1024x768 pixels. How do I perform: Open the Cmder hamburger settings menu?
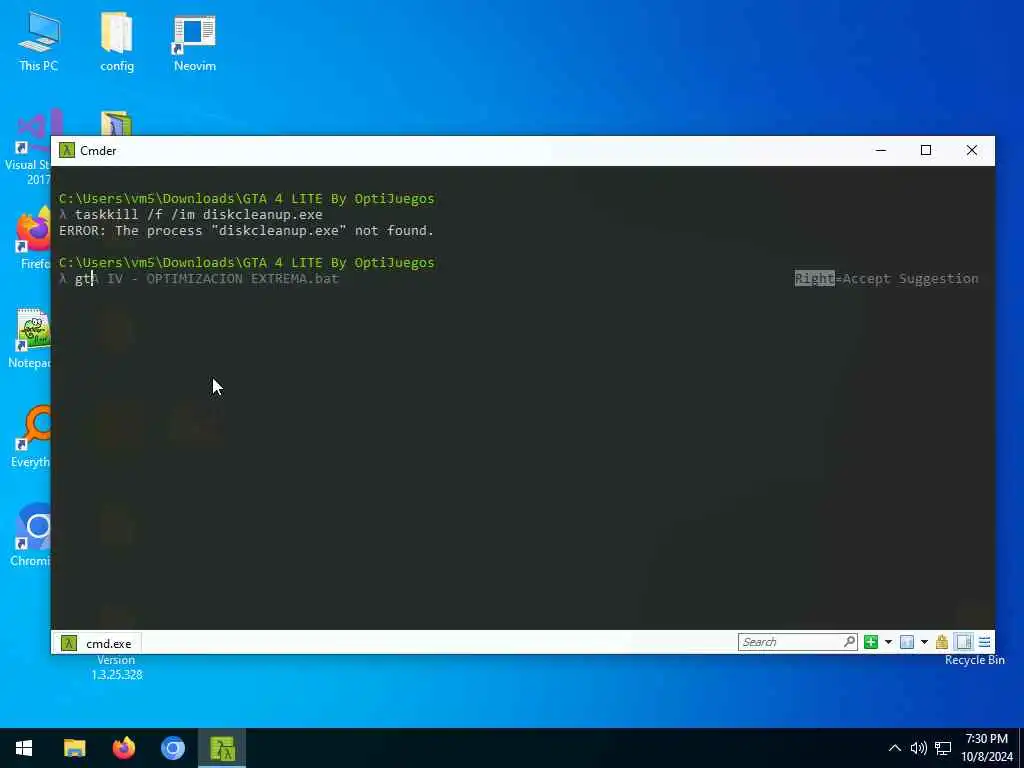(x=984, y=642)
